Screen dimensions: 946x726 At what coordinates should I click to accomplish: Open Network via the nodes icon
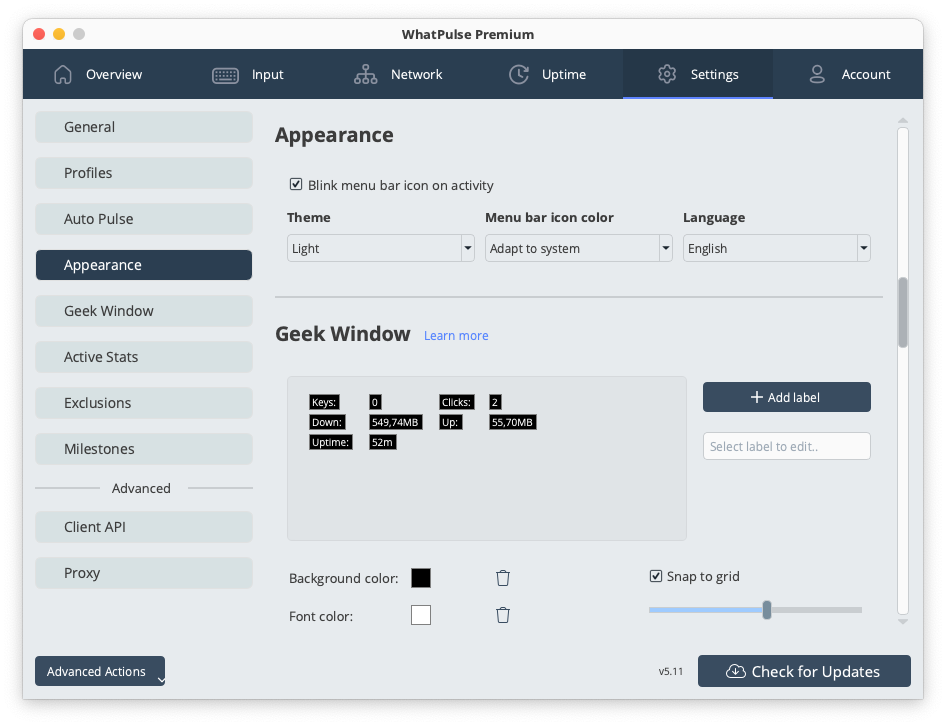(x=365, y=74)
